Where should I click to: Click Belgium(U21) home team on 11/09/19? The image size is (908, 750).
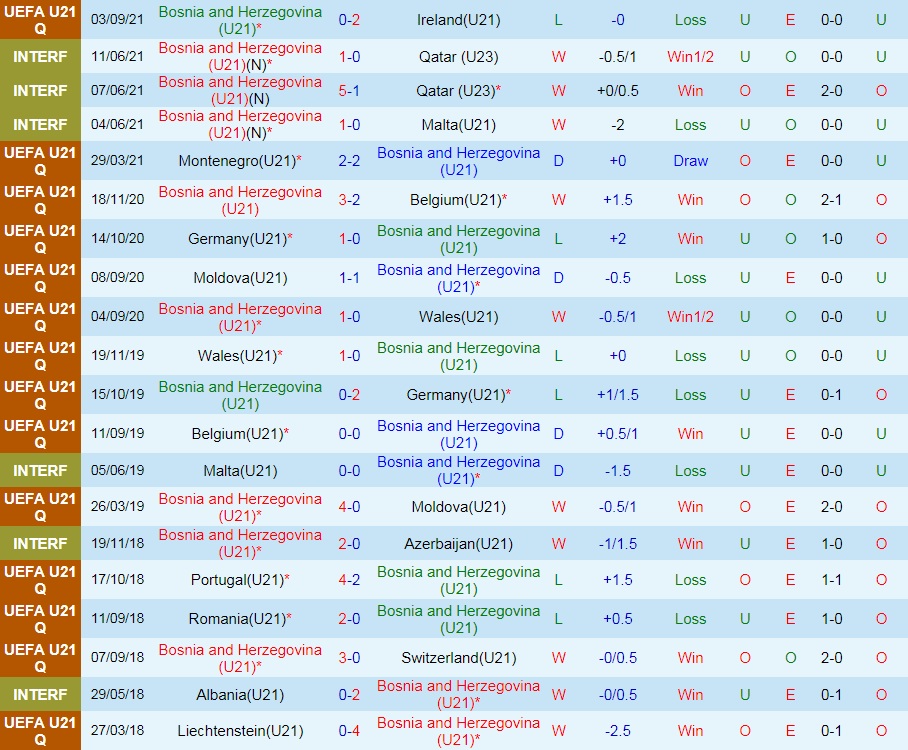240,434
